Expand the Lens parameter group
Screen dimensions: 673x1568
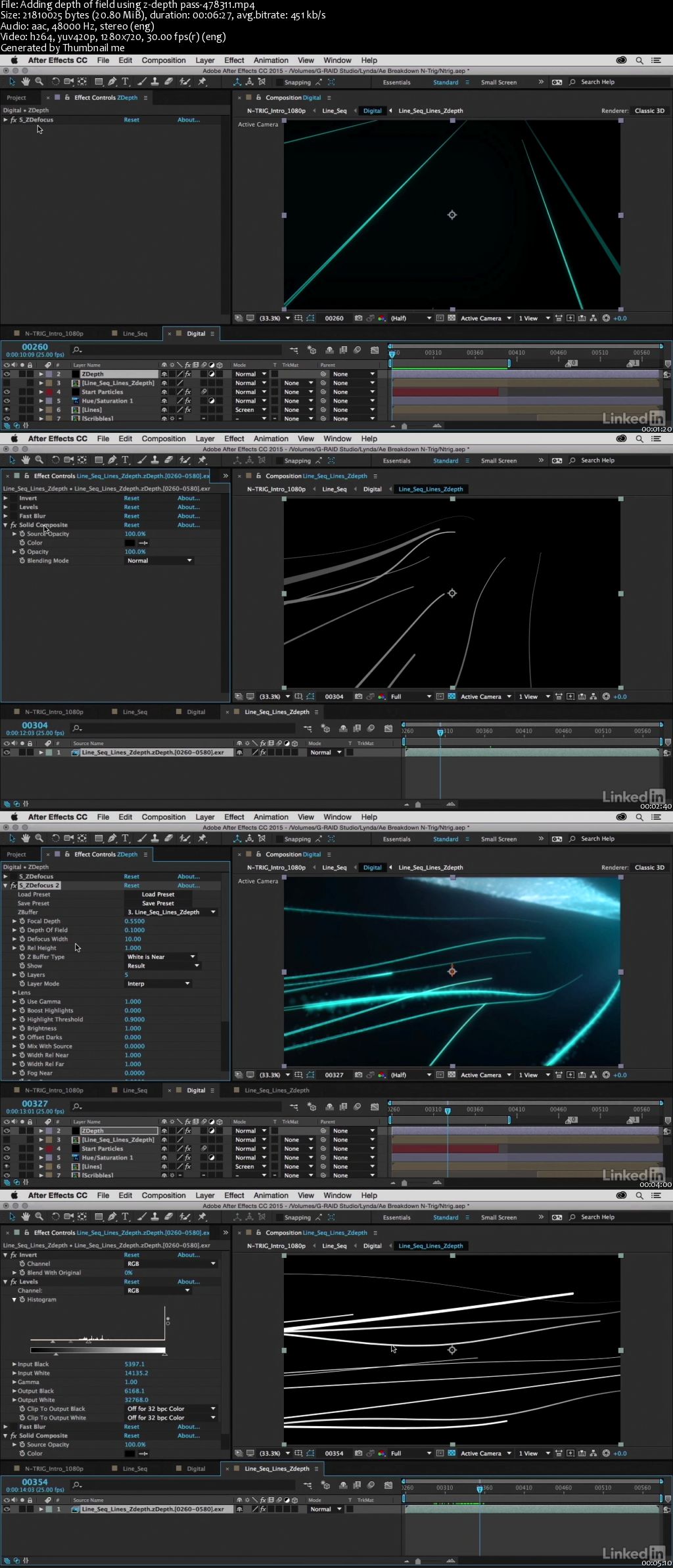coord(14,993)
